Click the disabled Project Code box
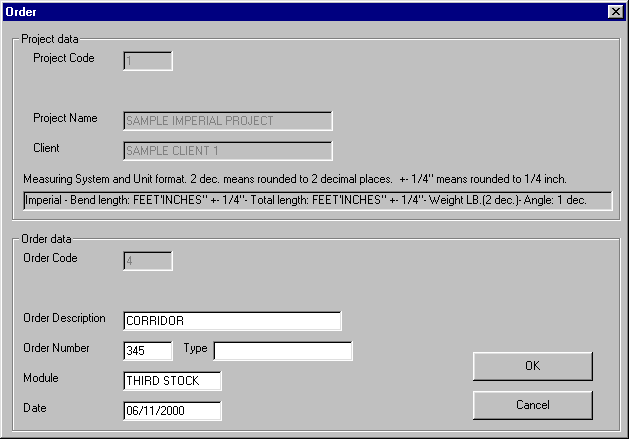The image size is (629, 439). tap(147, 61)
